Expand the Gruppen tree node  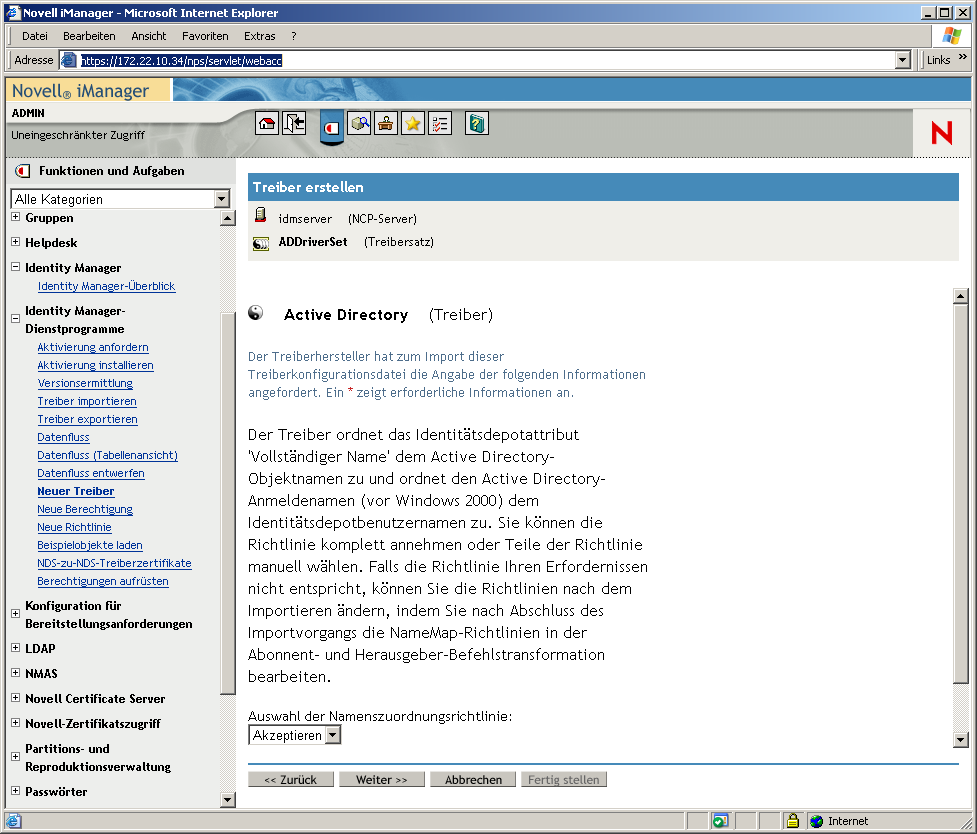pyautogui.click(x=15, y=217)
